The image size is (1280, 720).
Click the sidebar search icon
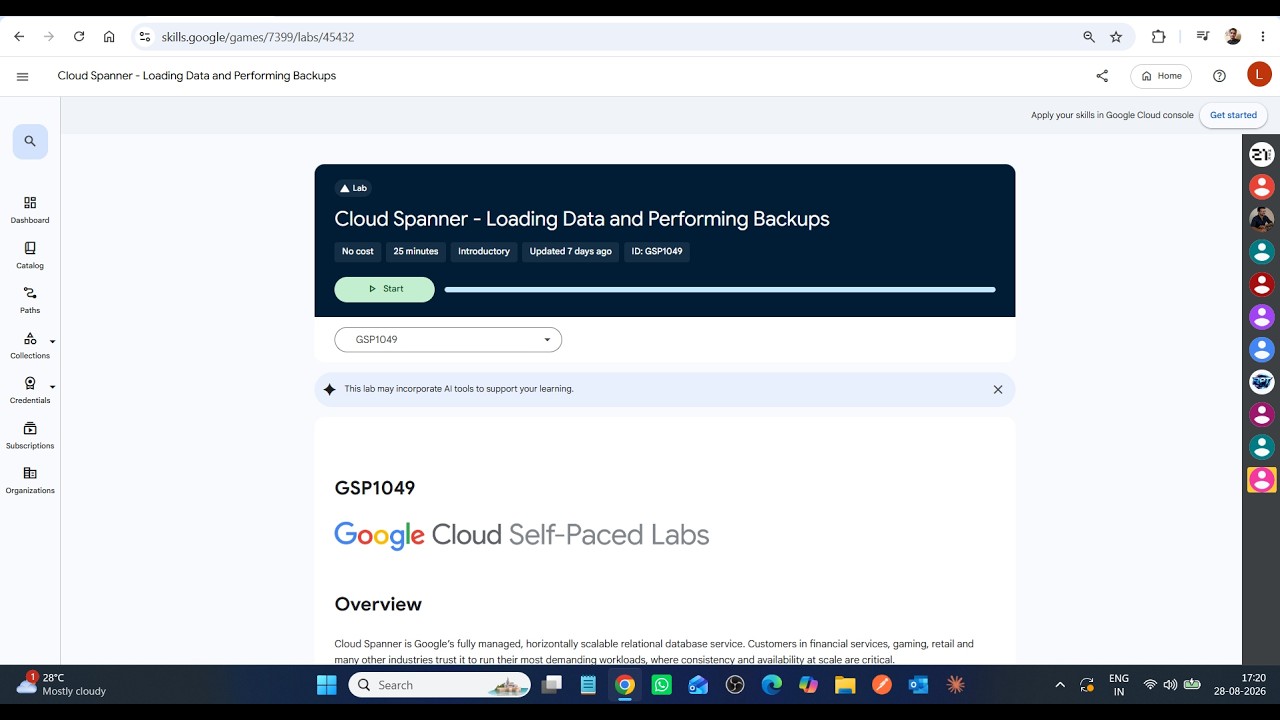point(30,141)
